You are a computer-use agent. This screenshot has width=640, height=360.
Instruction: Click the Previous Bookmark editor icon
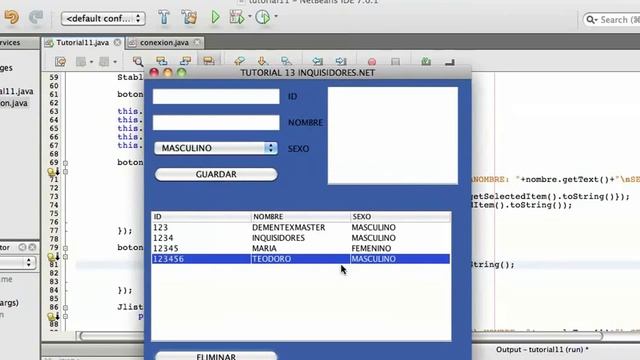click(x=239, y=62)
